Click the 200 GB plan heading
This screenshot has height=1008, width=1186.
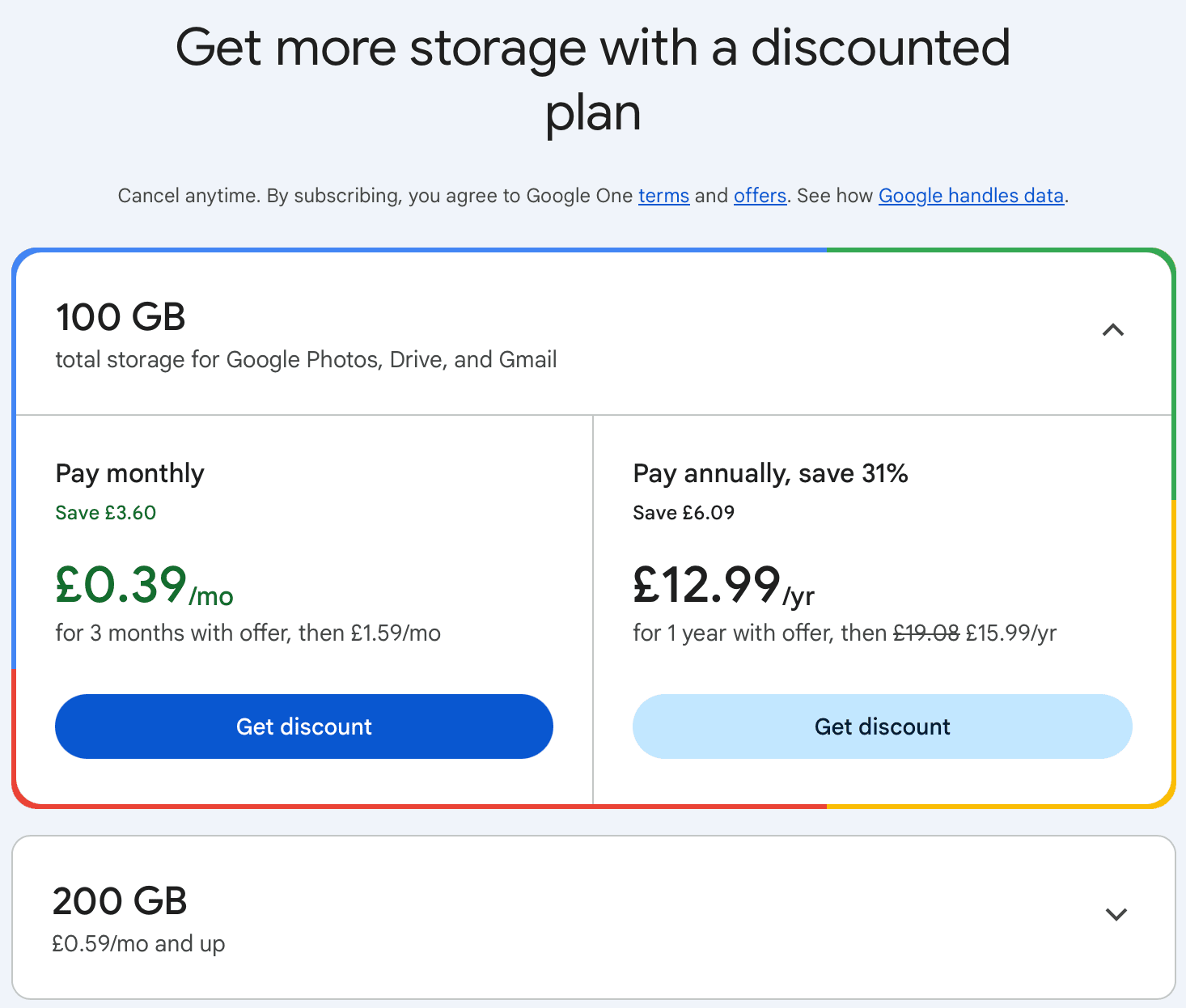[x=119, y=900]
